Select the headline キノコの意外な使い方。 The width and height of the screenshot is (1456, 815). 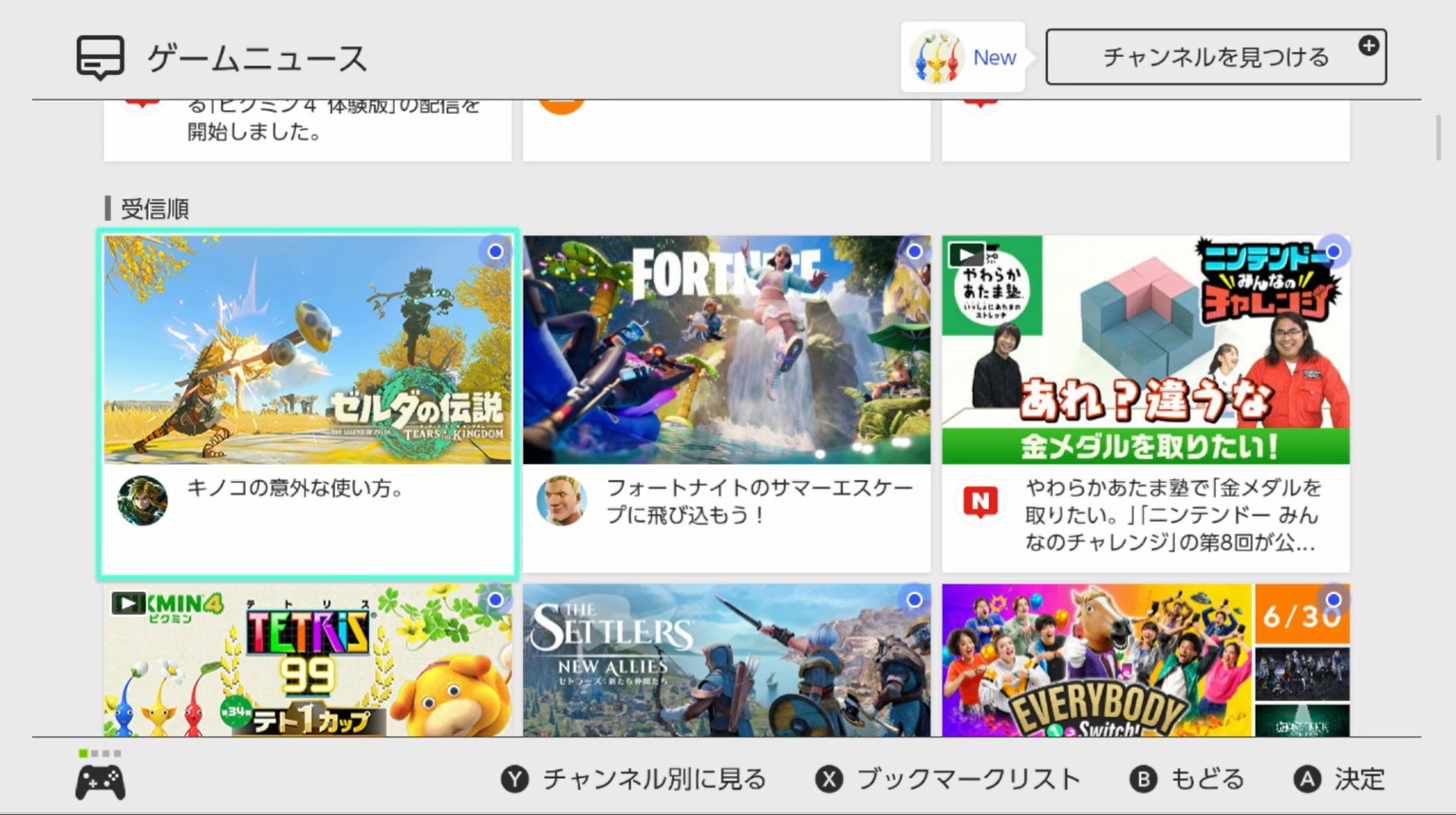pyautogui.click(x=296, y=489)
